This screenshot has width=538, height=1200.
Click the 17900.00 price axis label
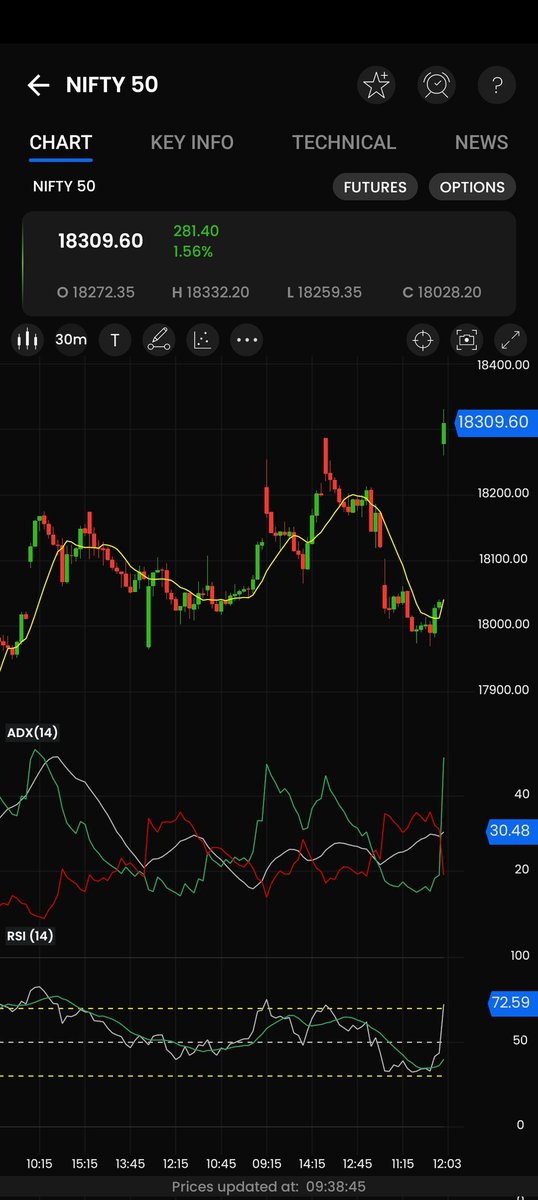coord(503,690)
